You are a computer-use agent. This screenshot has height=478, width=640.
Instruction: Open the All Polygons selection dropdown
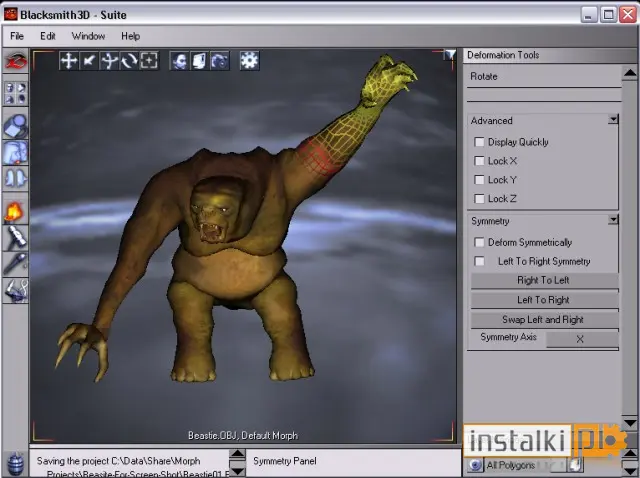tap(524, 465)
